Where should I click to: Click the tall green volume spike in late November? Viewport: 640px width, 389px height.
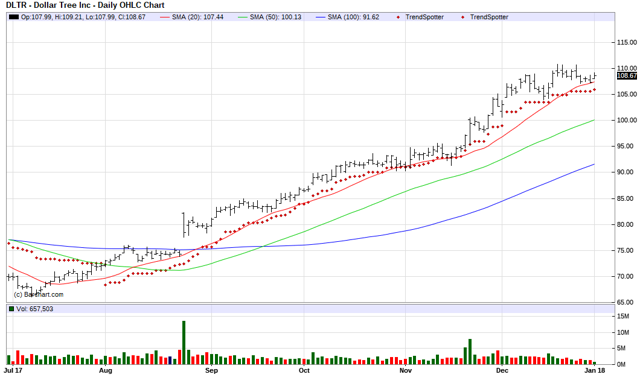[x=470, y=351]
